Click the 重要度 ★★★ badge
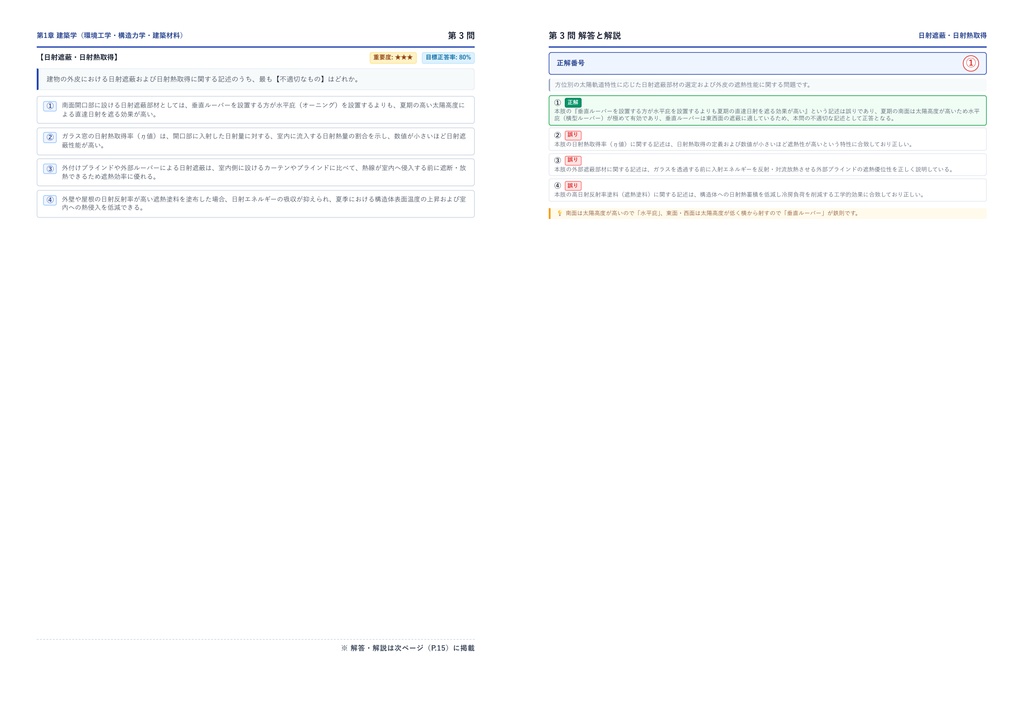Screen dimensions: 1024x724 click(x=393, y=57)
